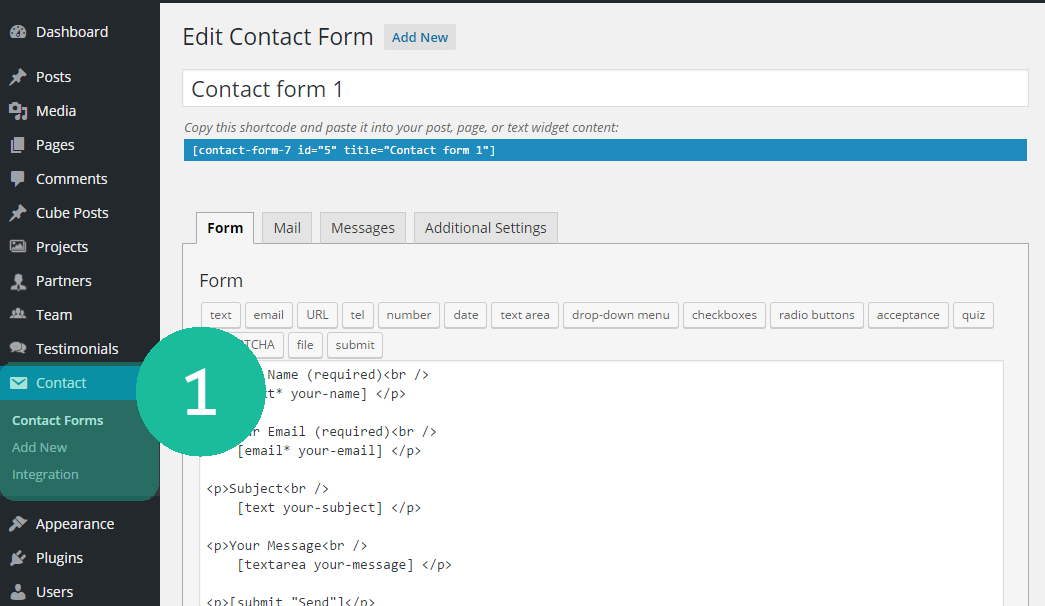Click the Partners person icon

[x=17, y=281]
